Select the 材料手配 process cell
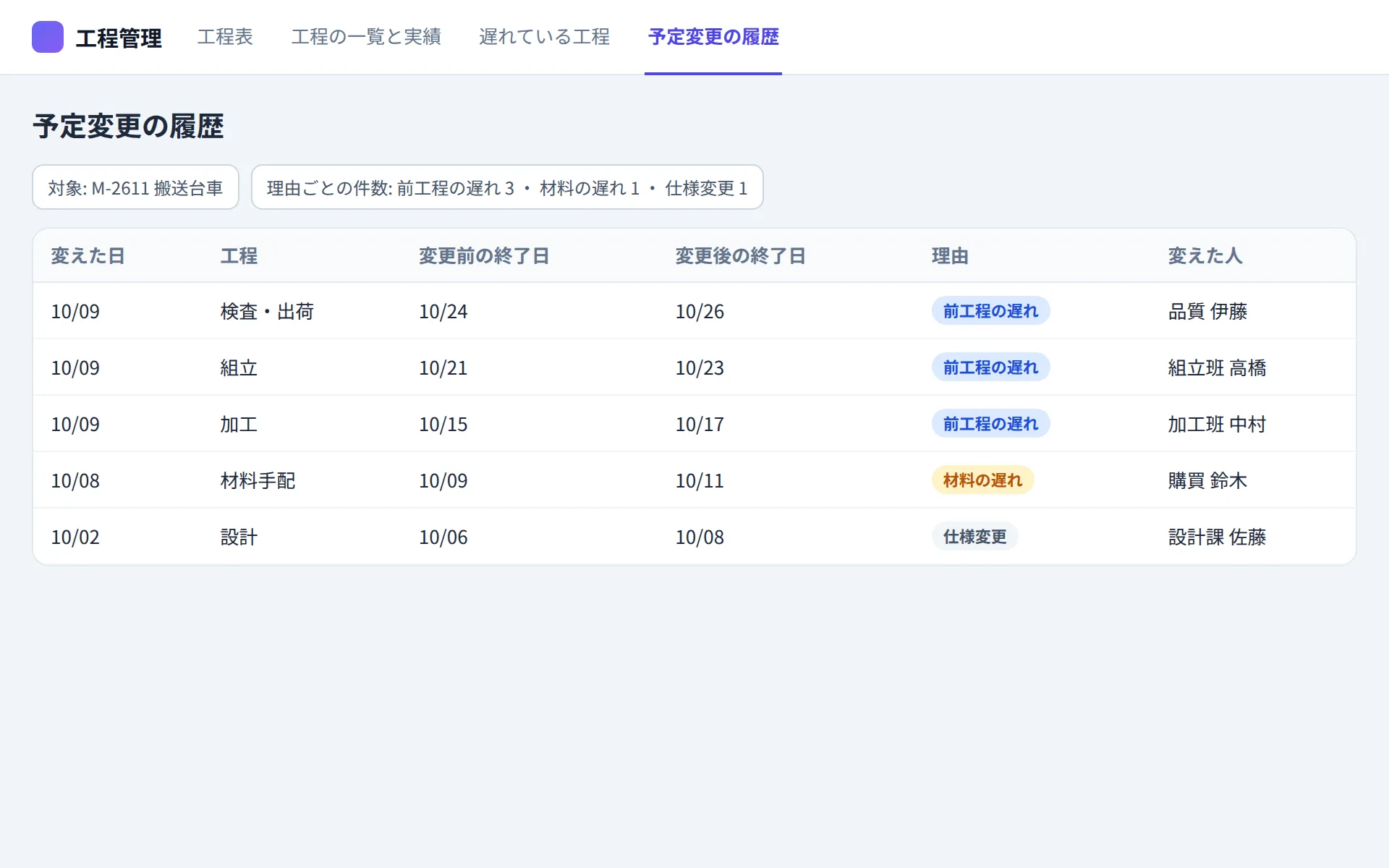 [258, 481]
